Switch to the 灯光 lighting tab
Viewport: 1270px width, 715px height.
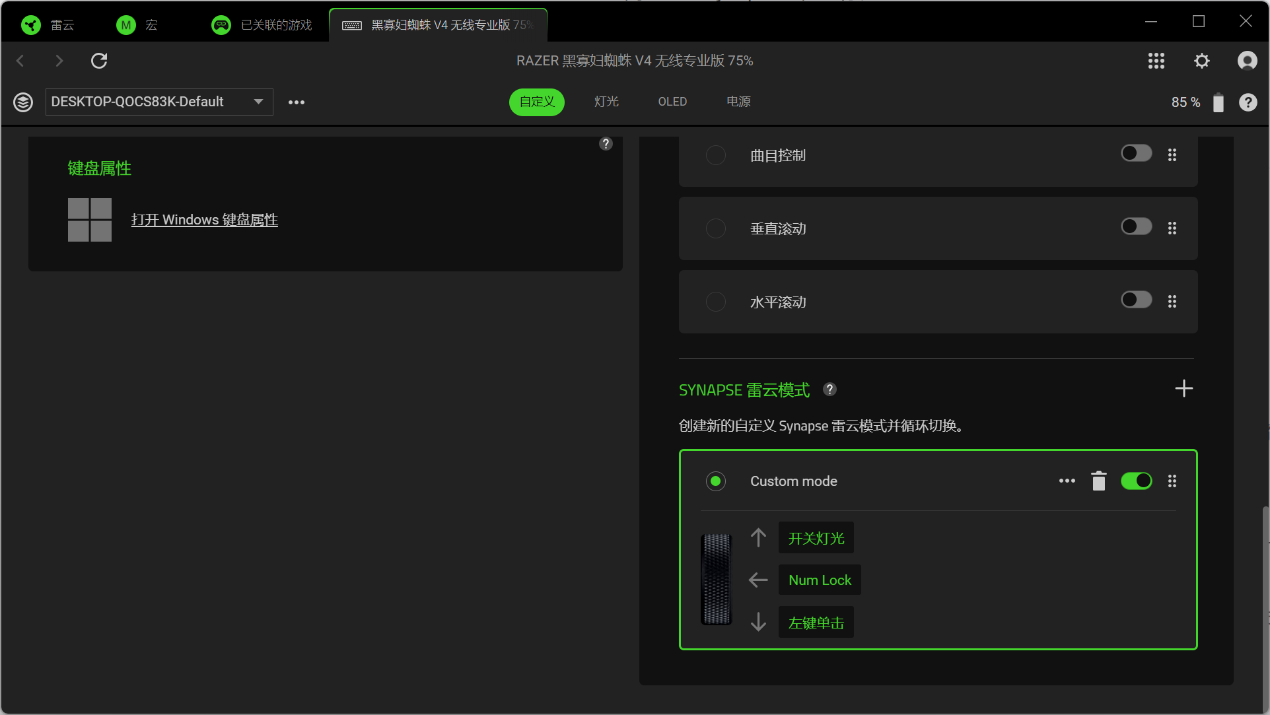point(606,102)
